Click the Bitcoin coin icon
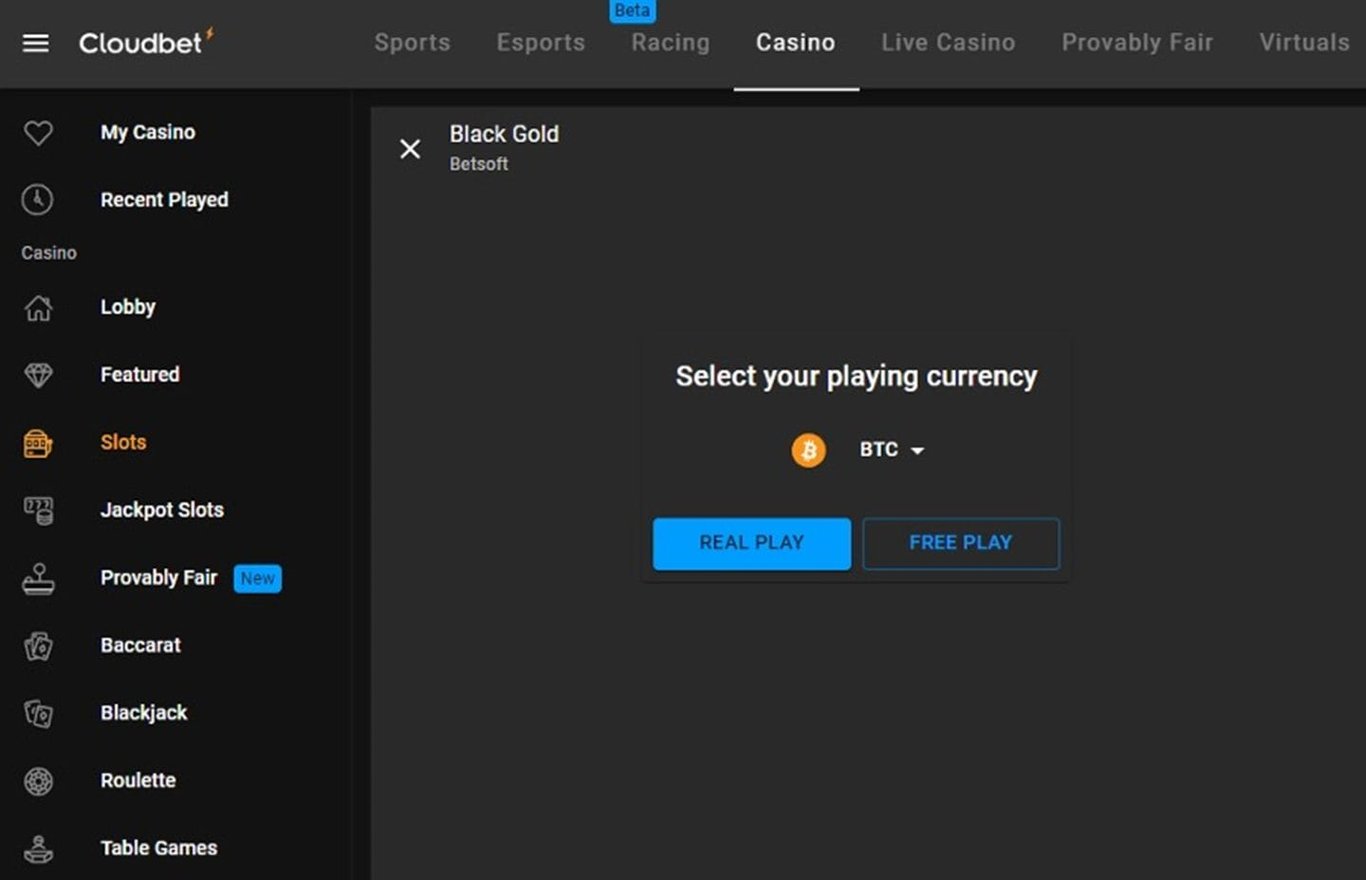 808,450
